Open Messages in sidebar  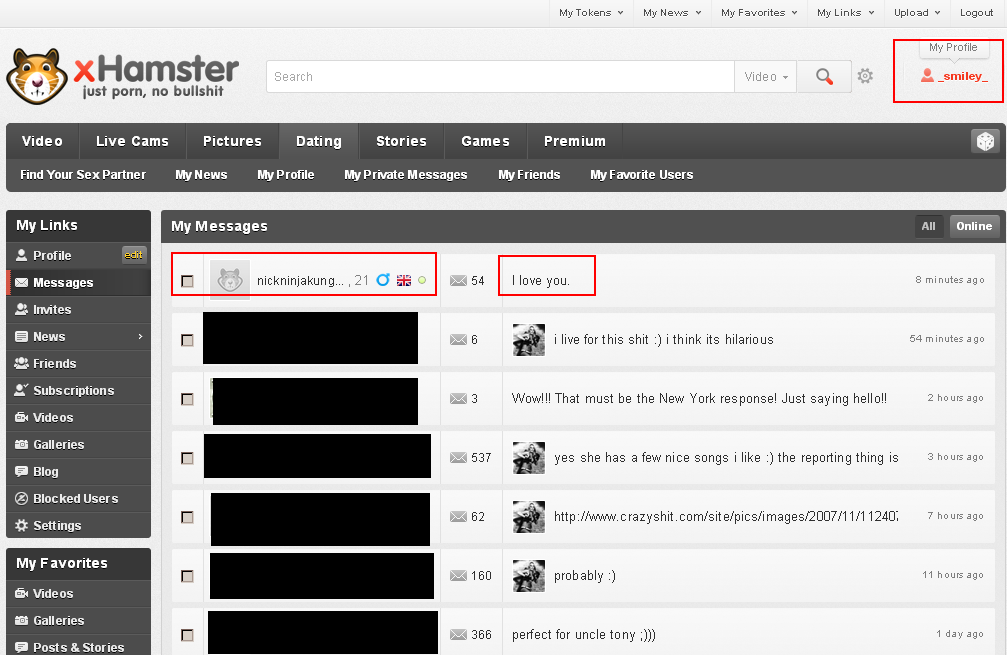(78, 283)
